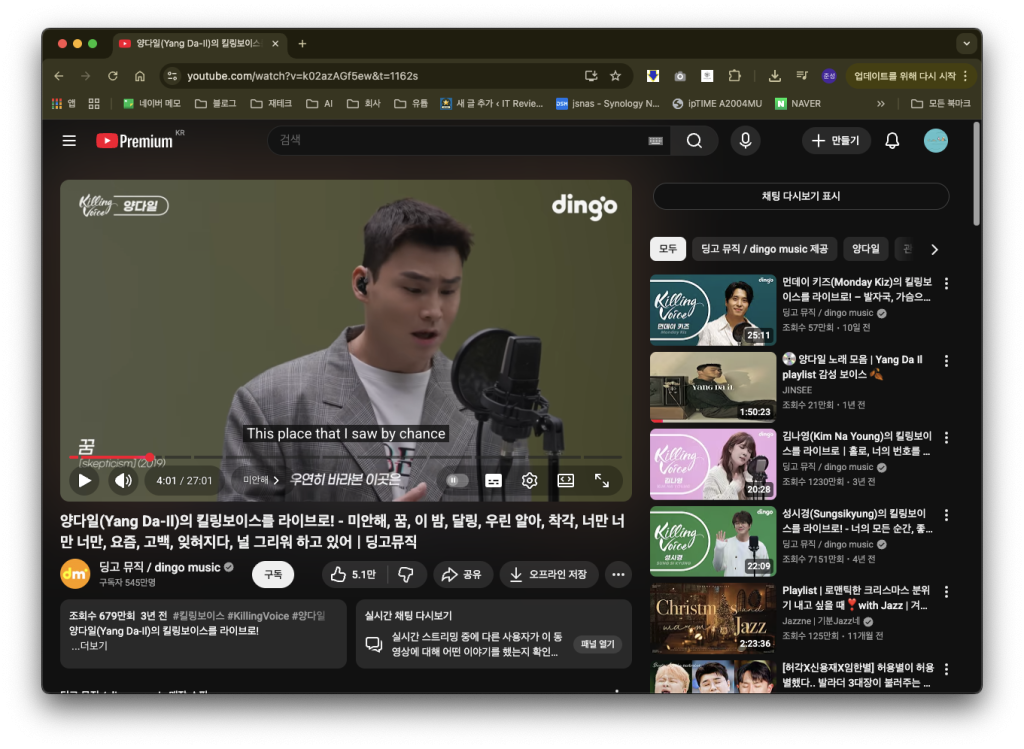Click the 채팅 다시보기 표시 button
The image size is (1024, 749).
pos(801,196)
